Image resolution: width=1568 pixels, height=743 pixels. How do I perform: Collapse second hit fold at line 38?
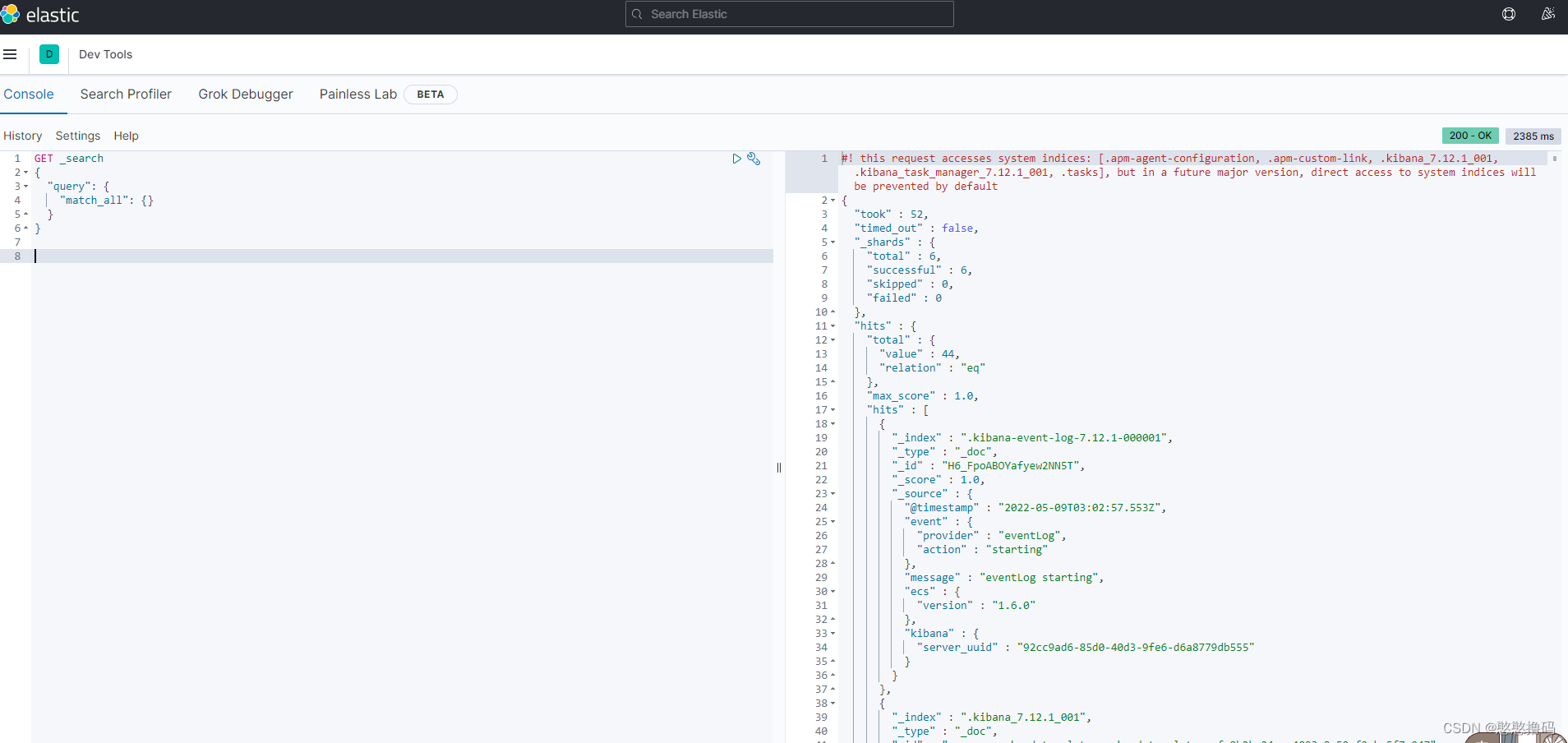tap(832, 704)
